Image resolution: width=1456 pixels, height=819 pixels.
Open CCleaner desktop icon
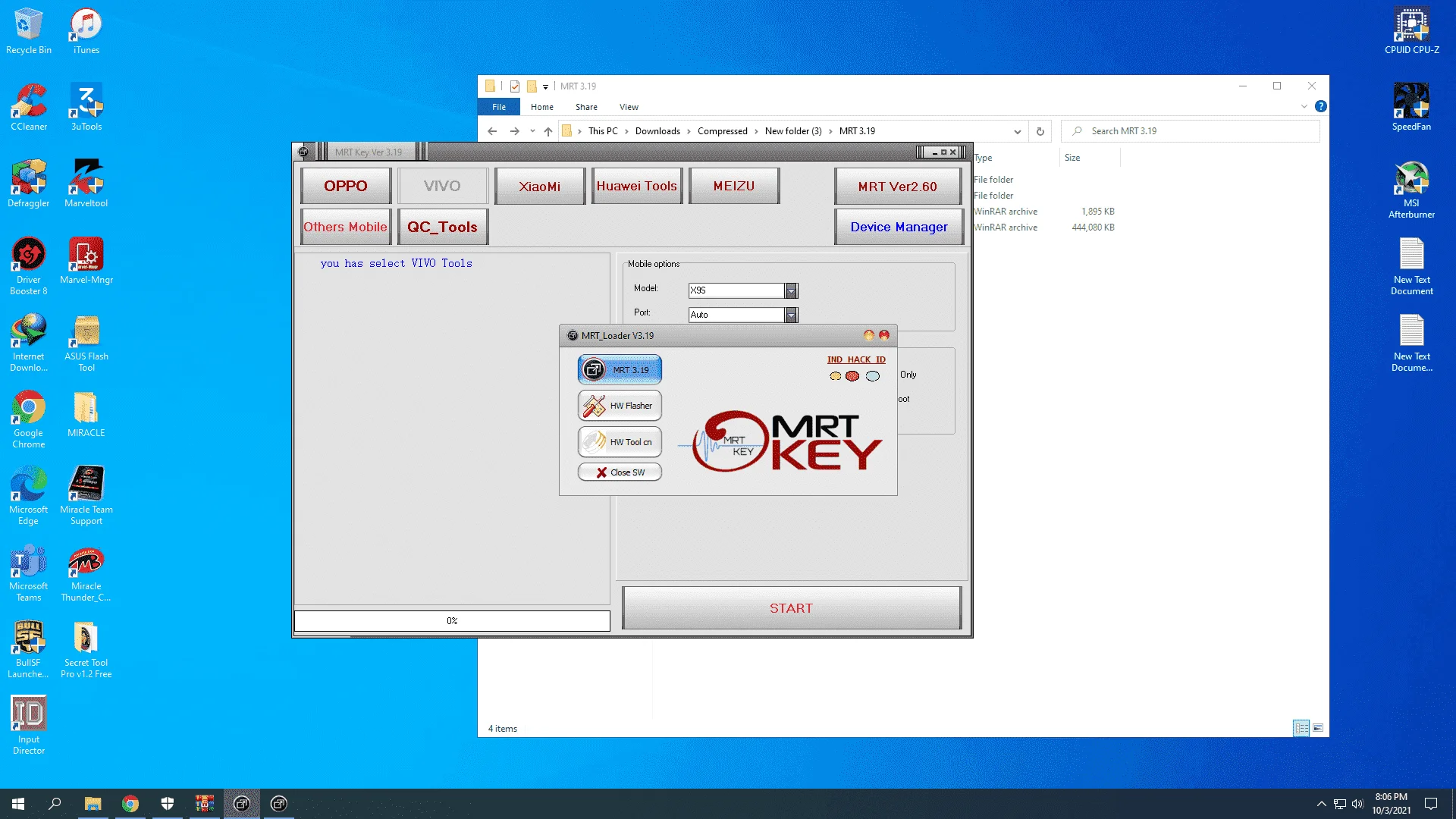point(29,107)
